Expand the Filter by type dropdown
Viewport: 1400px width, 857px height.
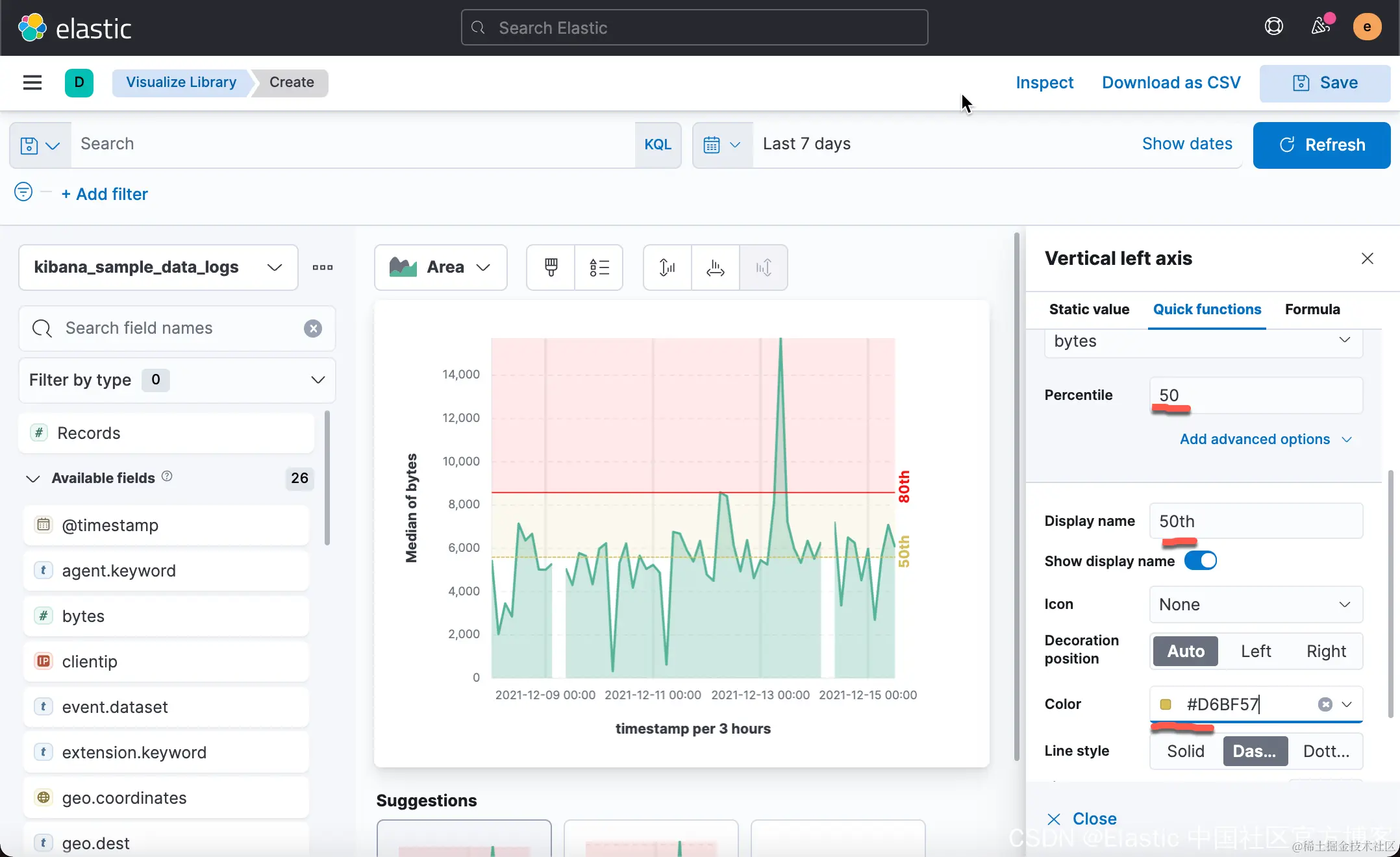pos(177,380)
